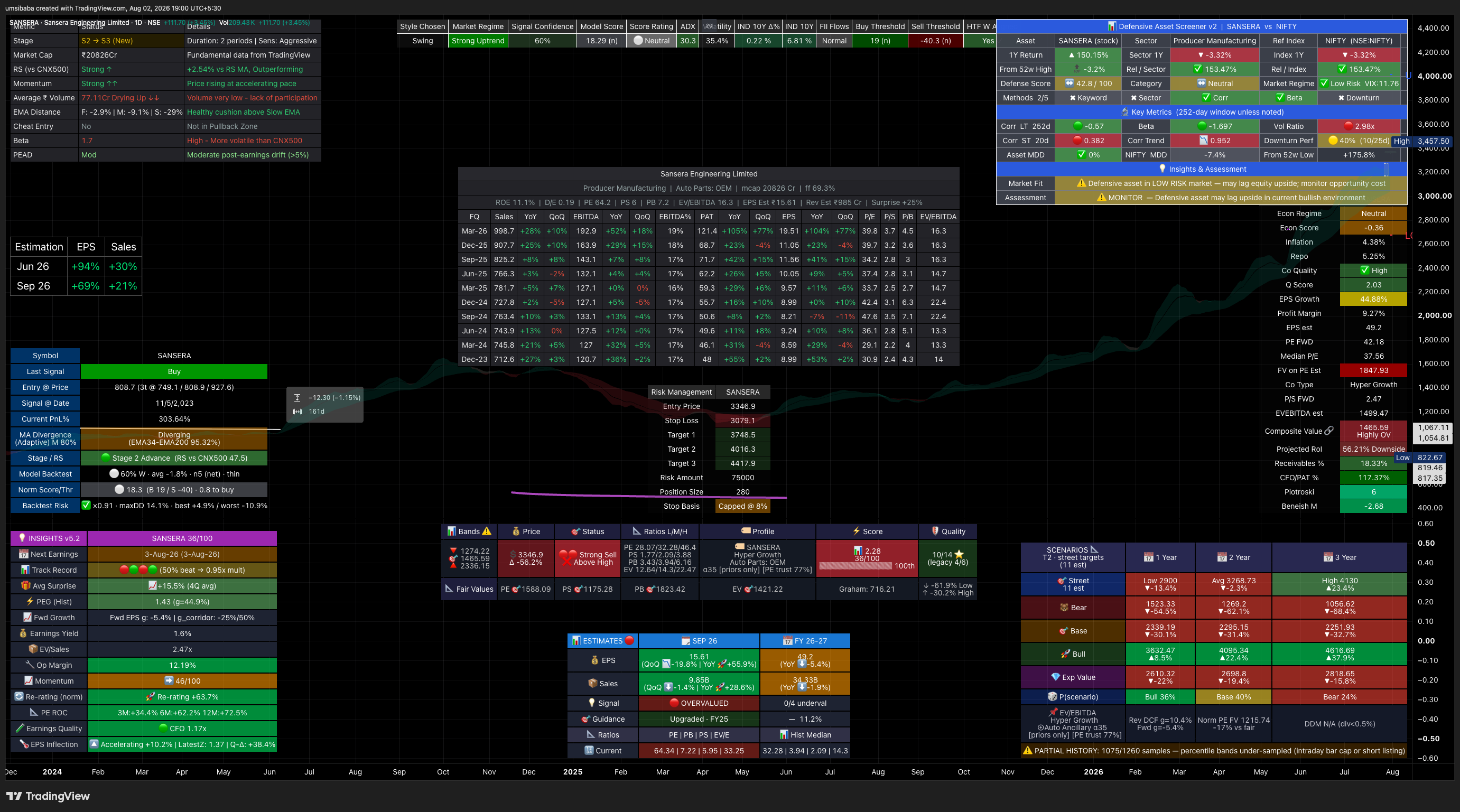The width and height of the screenshot is (1460, 812).
Task: Click the refresh icon beside Re-rating (norm)
Action: [18, 696]
